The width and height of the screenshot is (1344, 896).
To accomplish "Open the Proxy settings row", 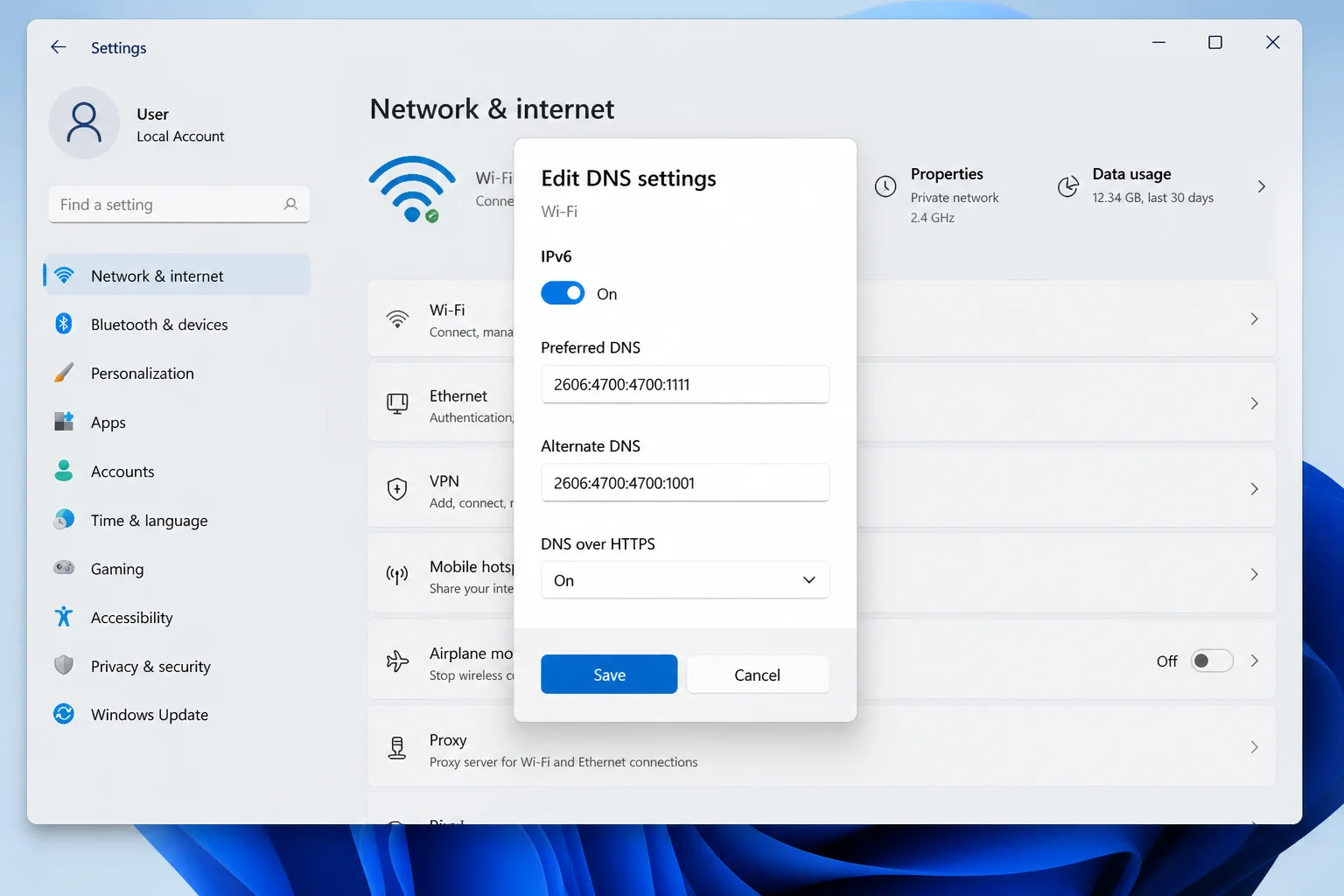I will (x=822, y=746).
